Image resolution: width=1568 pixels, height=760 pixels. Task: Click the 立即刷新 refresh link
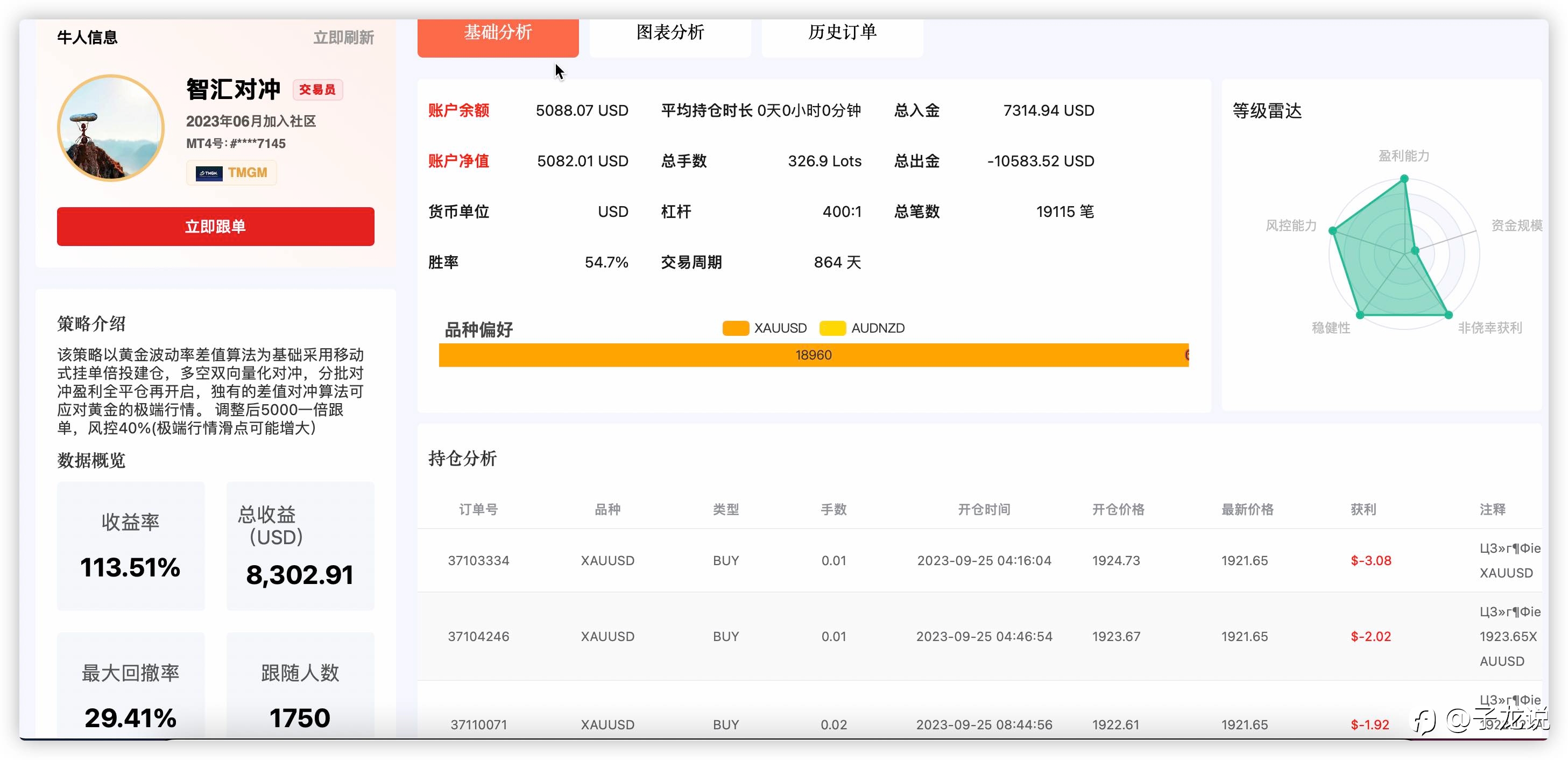pos(343,38)
